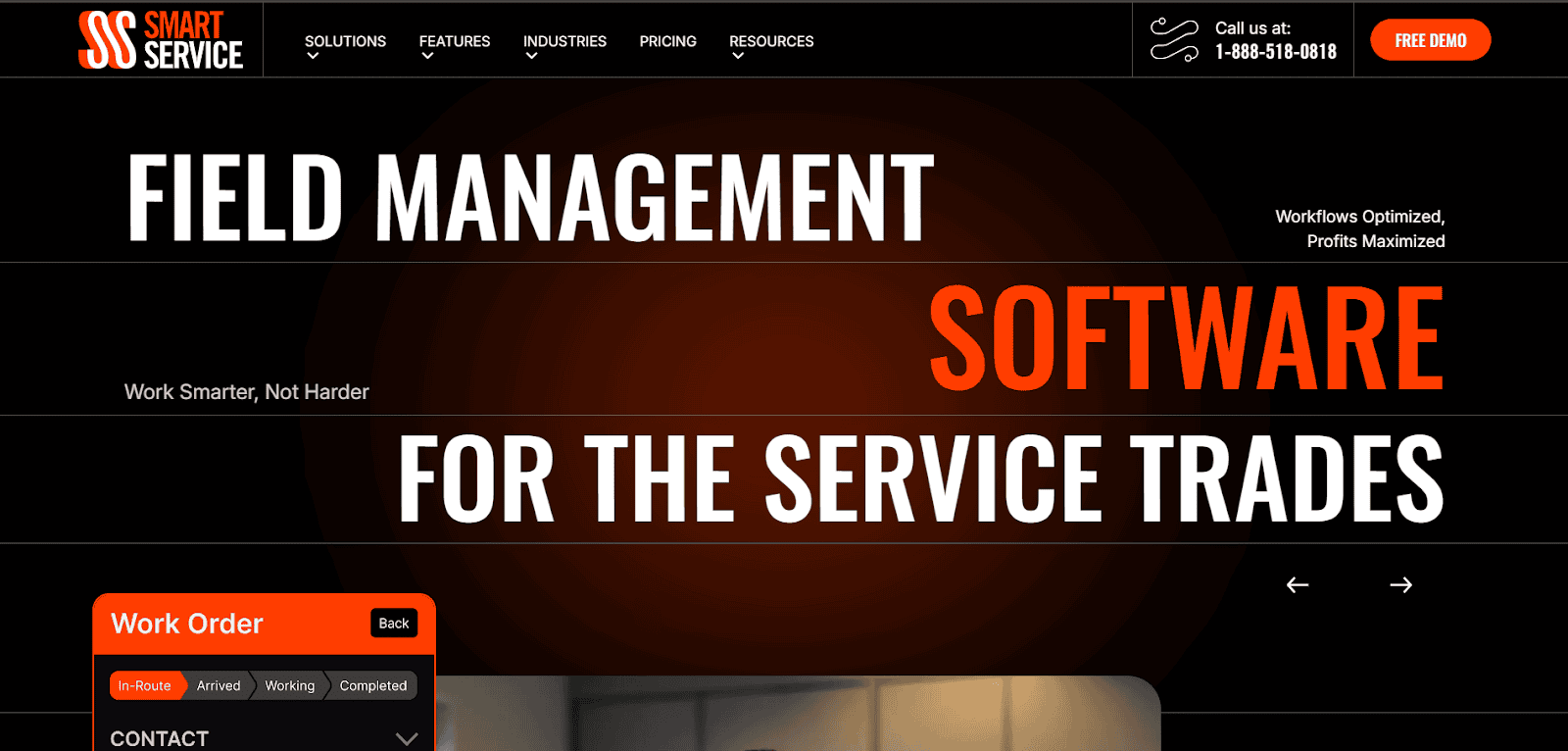Expand the Resources menu chevron
The width and height of the screenshot is (1568, 751).
click(x=738, y=57)
